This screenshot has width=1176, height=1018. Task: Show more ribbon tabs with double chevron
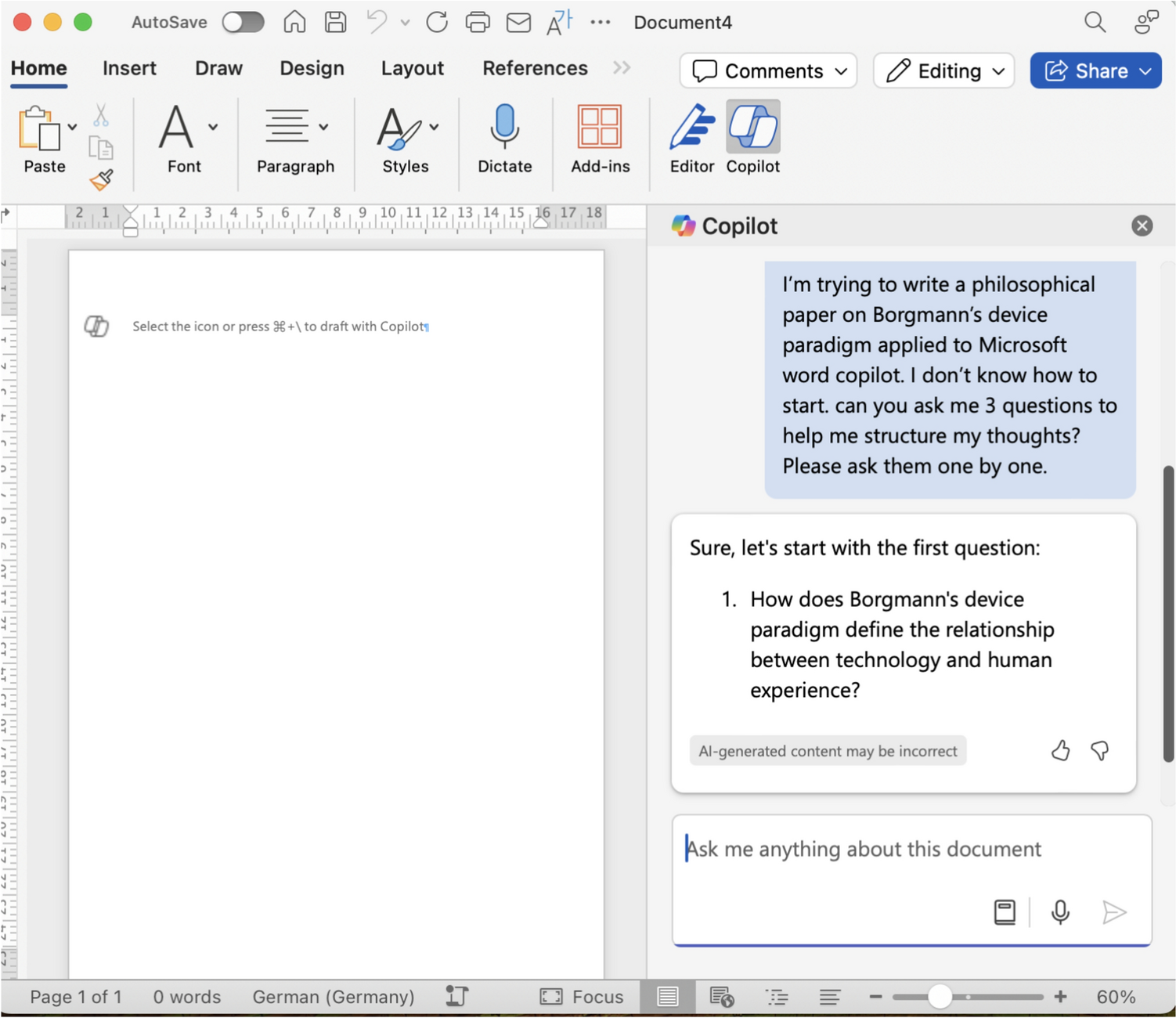[x=622, y=68]
